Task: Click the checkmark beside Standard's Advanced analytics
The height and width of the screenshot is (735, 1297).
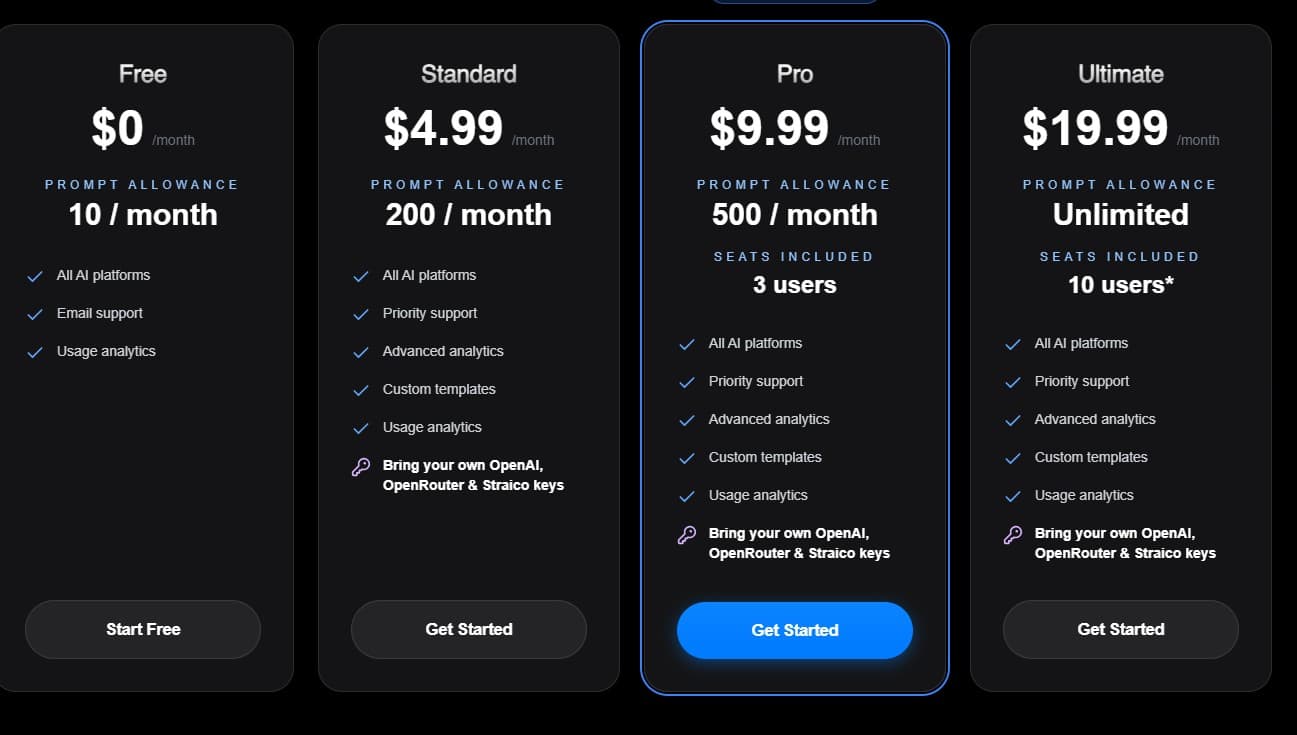Action: [x=361, y=351]
